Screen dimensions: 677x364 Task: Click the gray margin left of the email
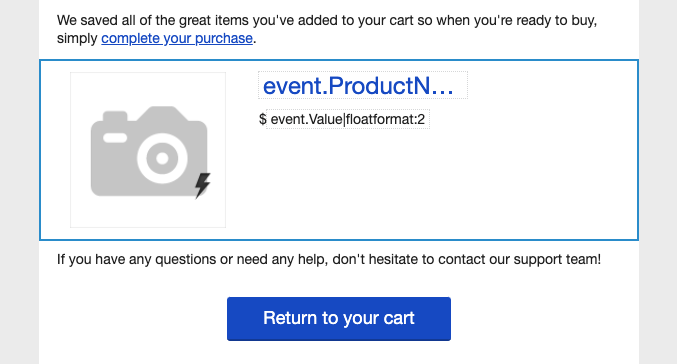pyautogui.click(x=19, y=182)
